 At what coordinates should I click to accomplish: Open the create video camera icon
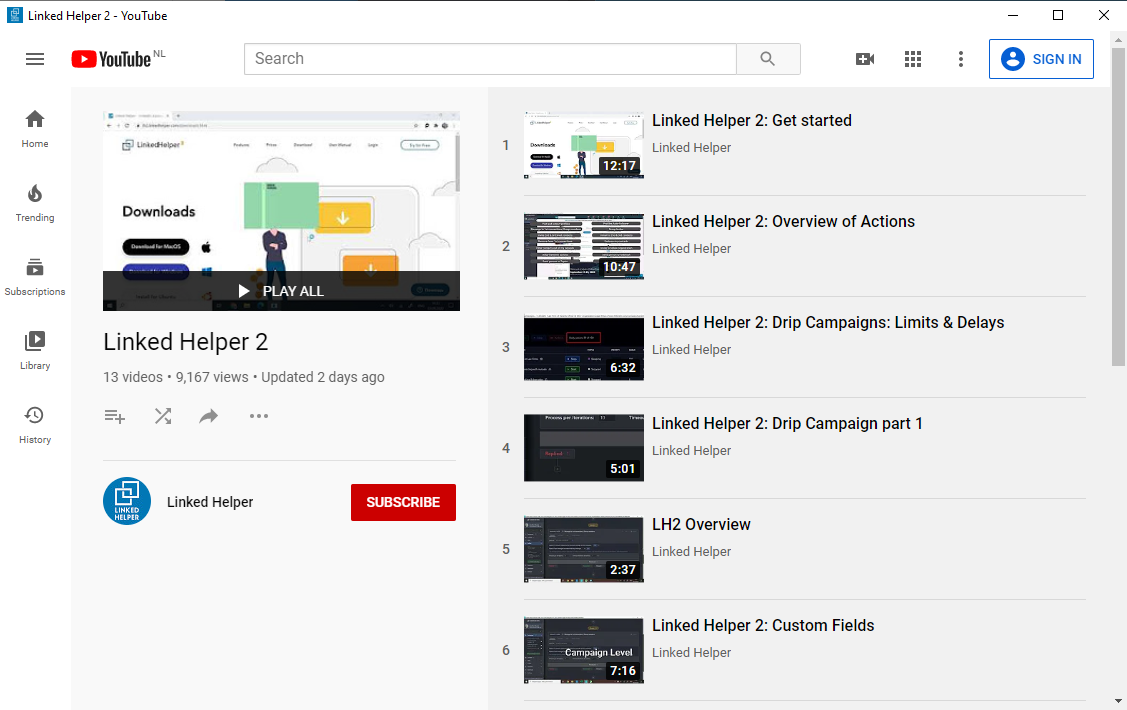(865, 59)
